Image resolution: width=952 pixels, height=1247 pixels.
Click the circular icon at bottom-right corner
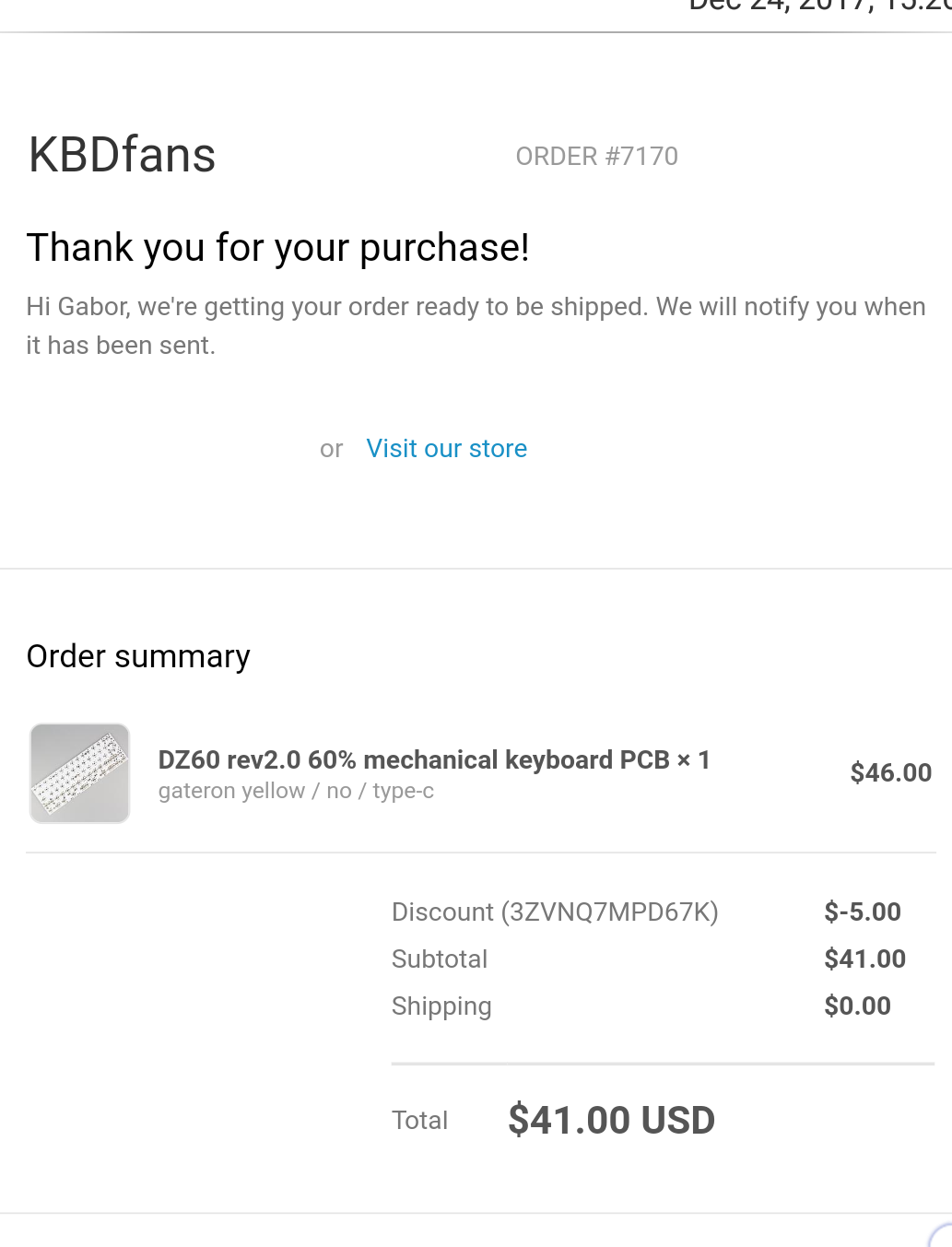click(x=941, y=1235)
